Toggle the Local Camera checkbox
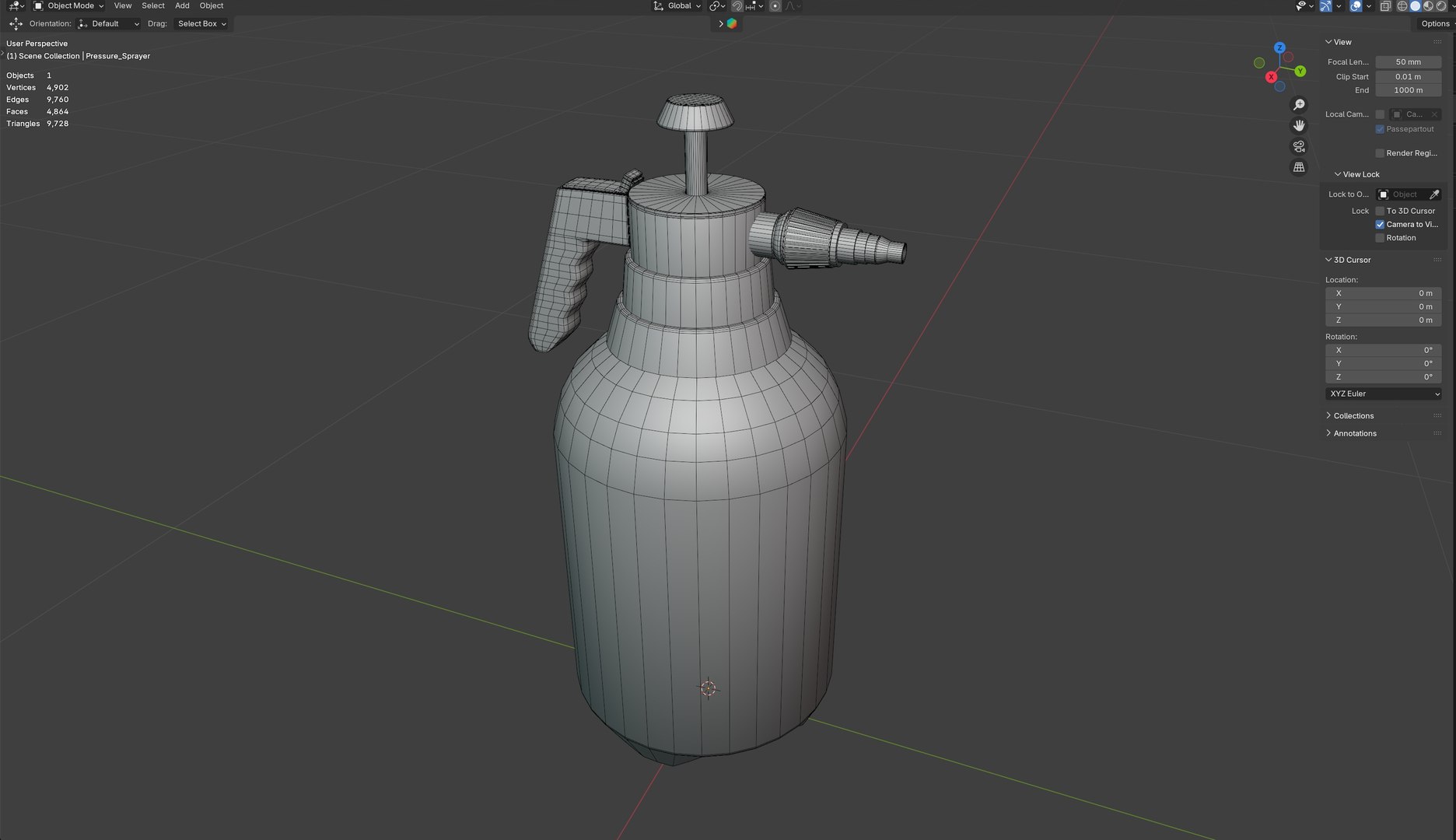The width and height of the screenshot is (1456, 840). pos(1380,114)
